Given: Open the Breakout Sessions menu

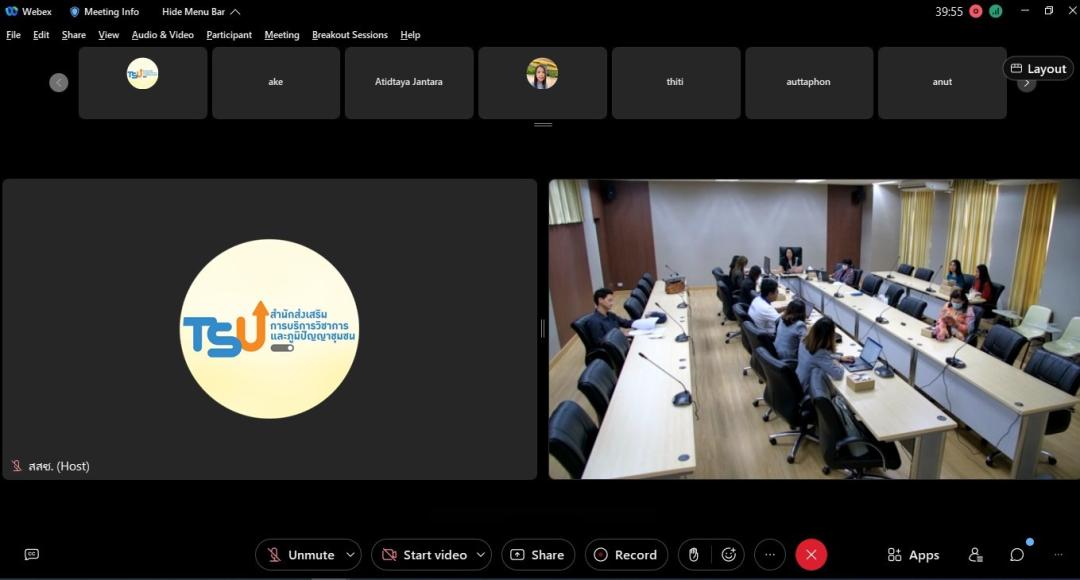Looking at the screenshot, I should [349, 35].
